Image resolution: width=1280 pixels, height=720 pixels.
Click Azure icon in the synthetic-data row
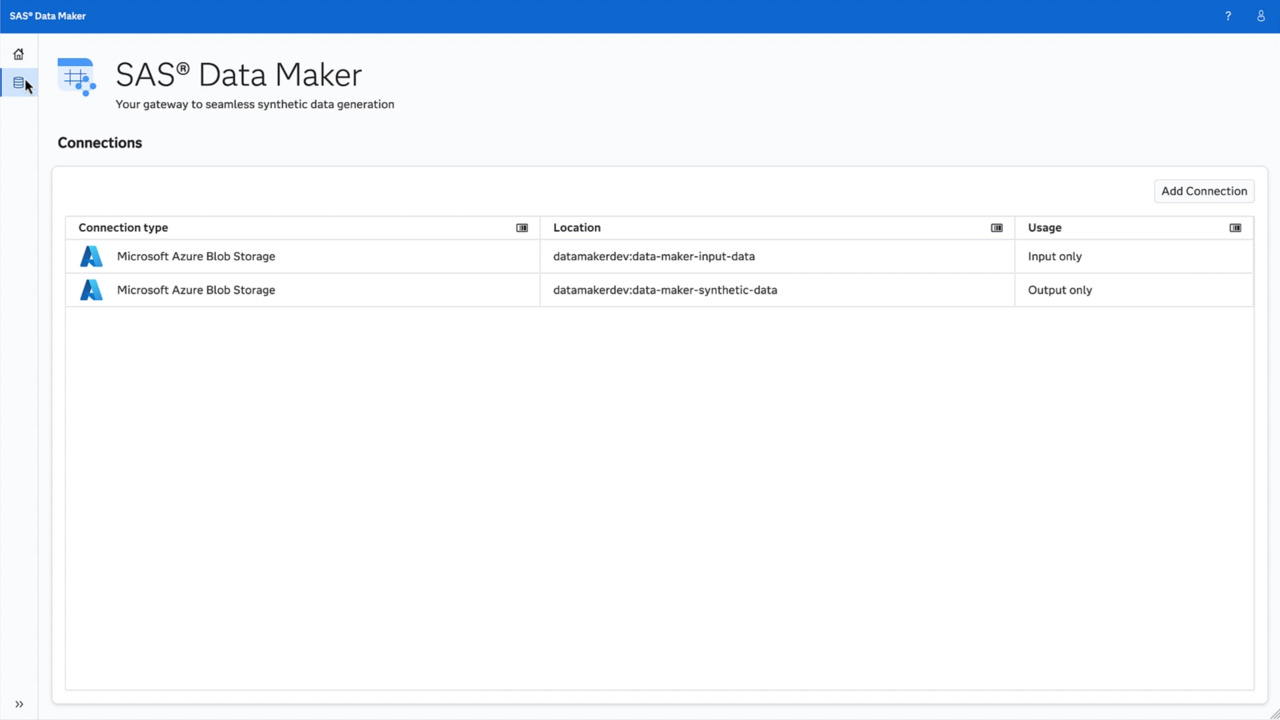click(x=91, y=290)
